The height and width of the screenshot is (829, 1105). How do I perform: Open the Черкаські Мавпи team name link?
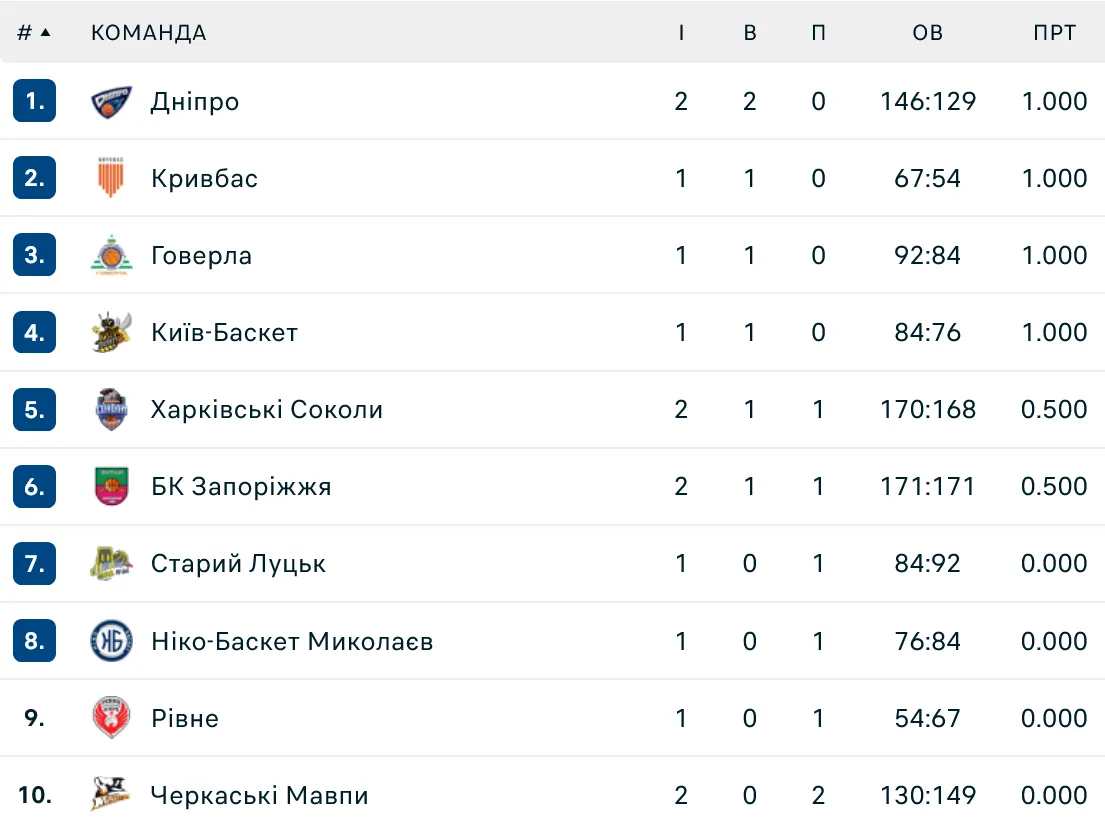coord(259,795)
